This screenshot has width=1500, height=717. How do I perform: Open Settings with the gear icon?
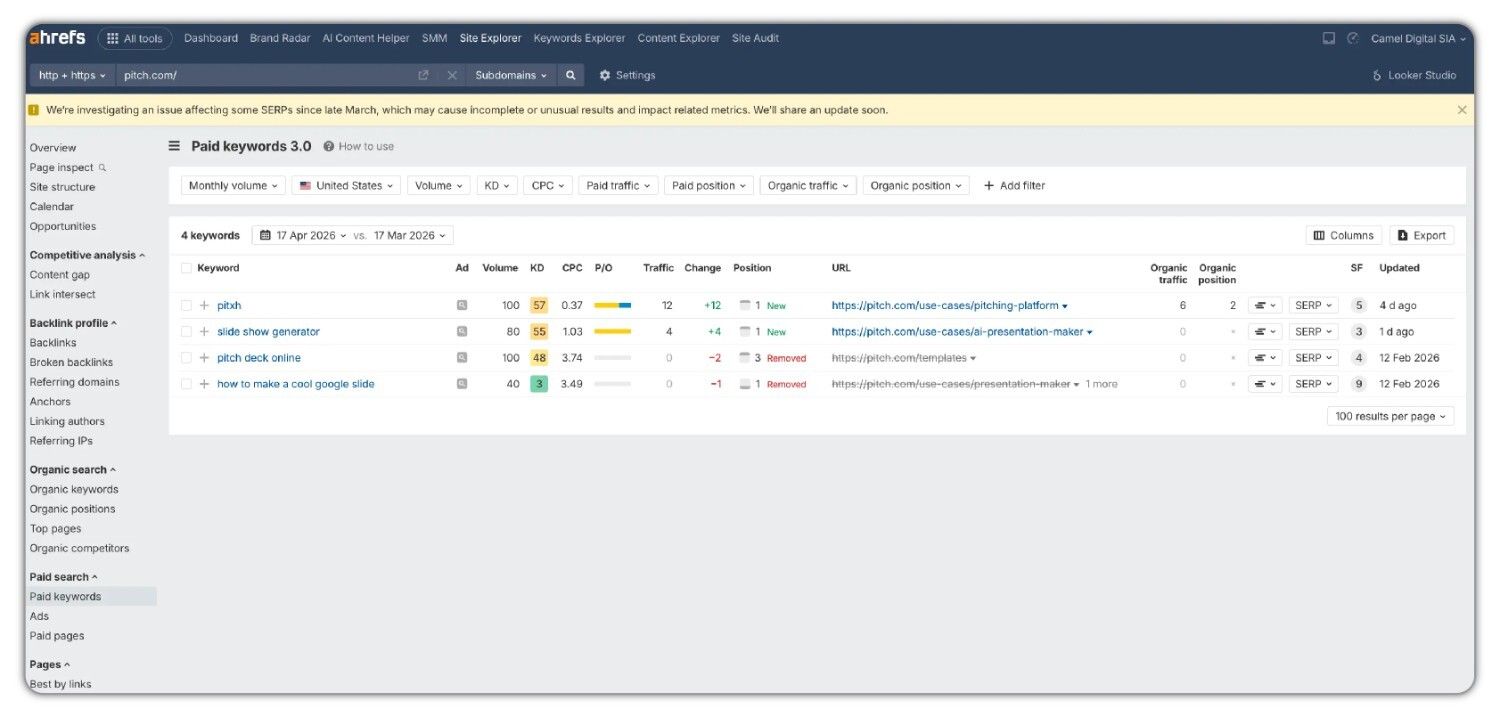(x=627, y=75)
